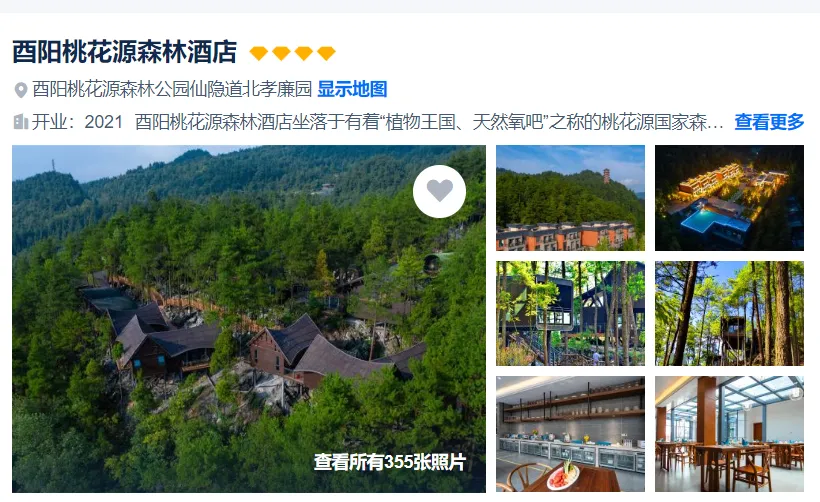Open the buffet counter restaurant thumbnail
The height and width of the screenshot is (502, 820).
pos(571,434)
